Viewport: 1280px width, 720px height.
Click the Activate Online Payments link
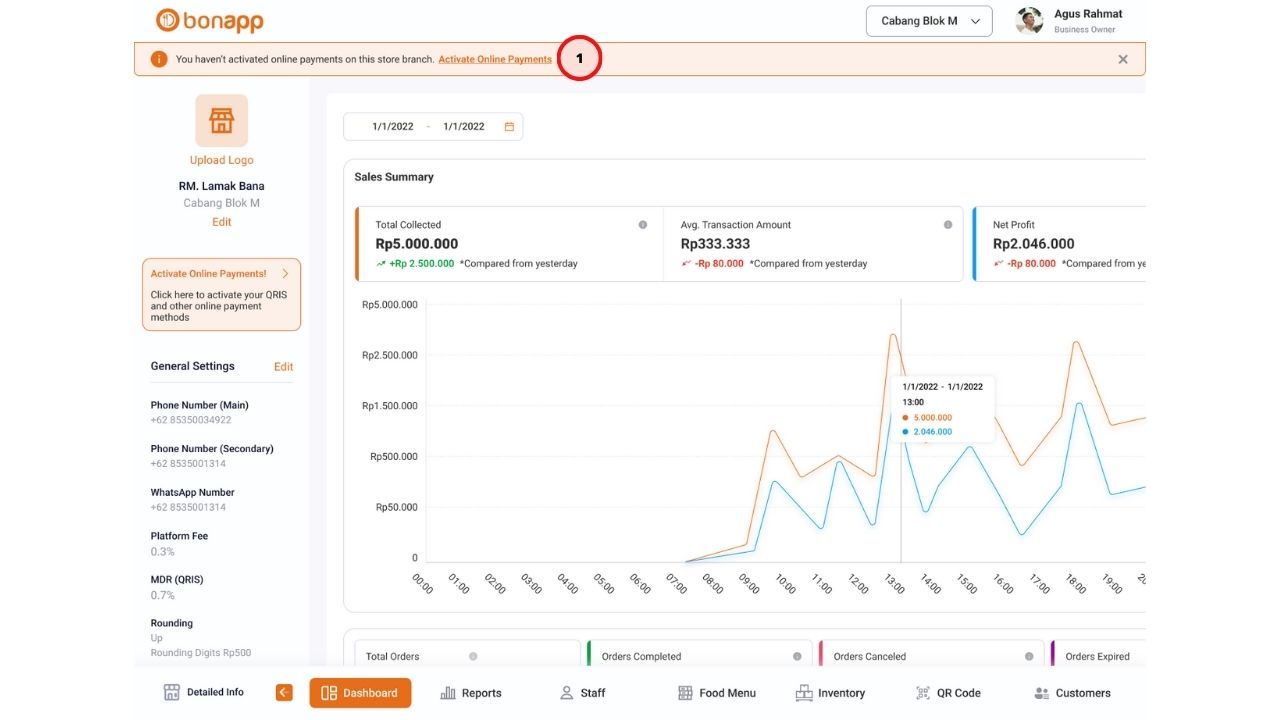pos(495,59)
